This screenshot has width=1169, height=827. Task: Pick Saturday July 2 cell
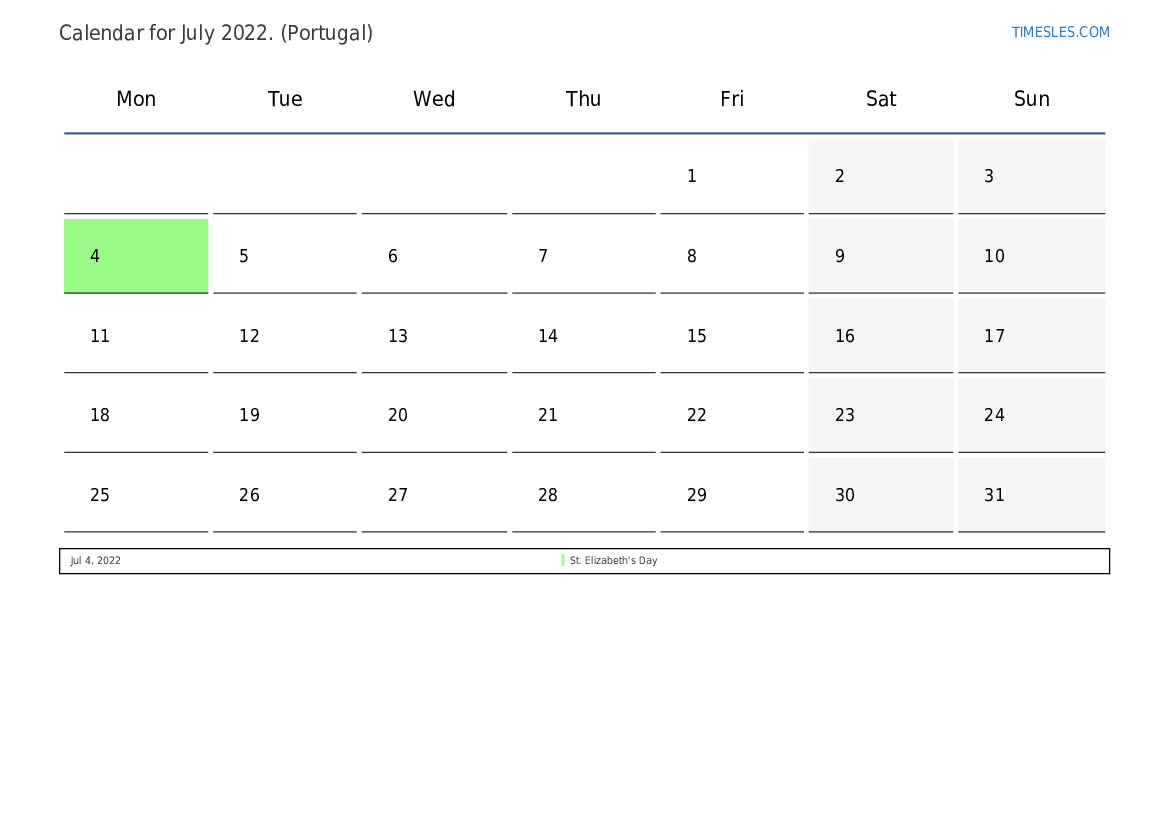881,176
